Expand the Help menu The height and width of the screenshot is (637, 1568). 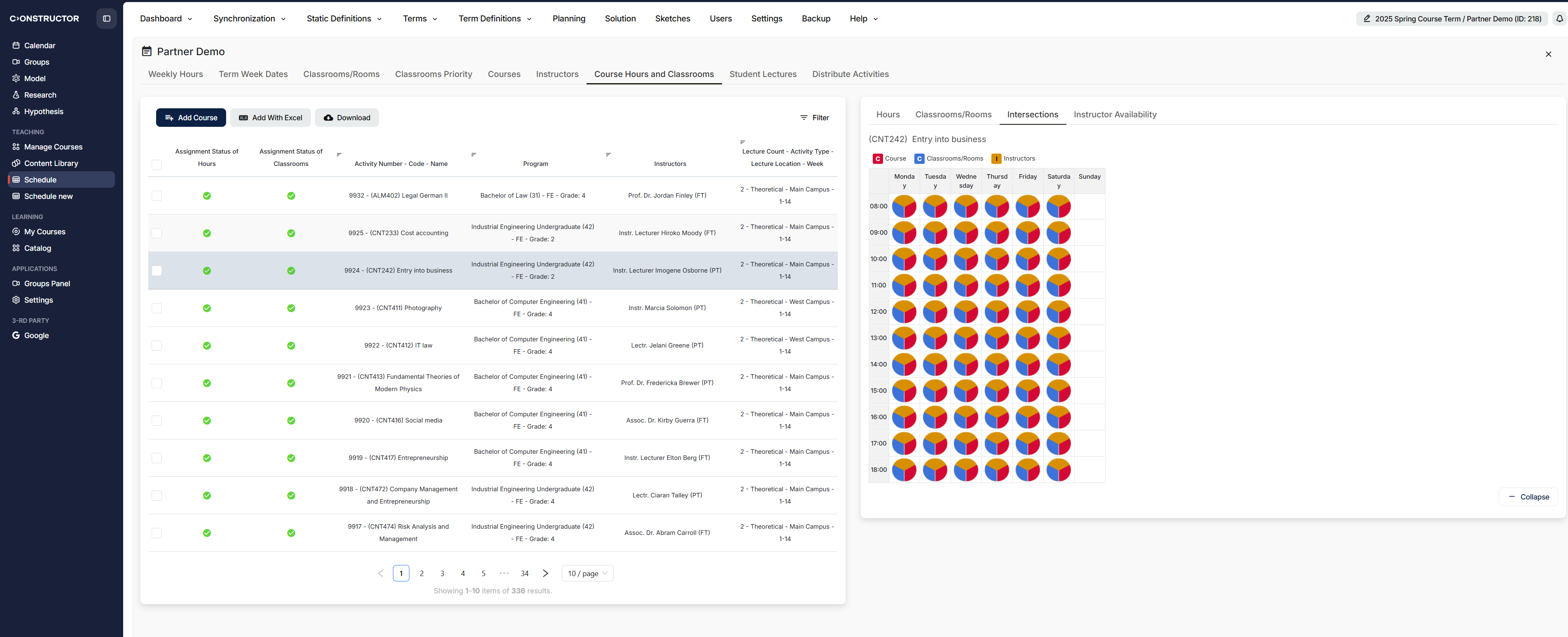pos(864,18)
